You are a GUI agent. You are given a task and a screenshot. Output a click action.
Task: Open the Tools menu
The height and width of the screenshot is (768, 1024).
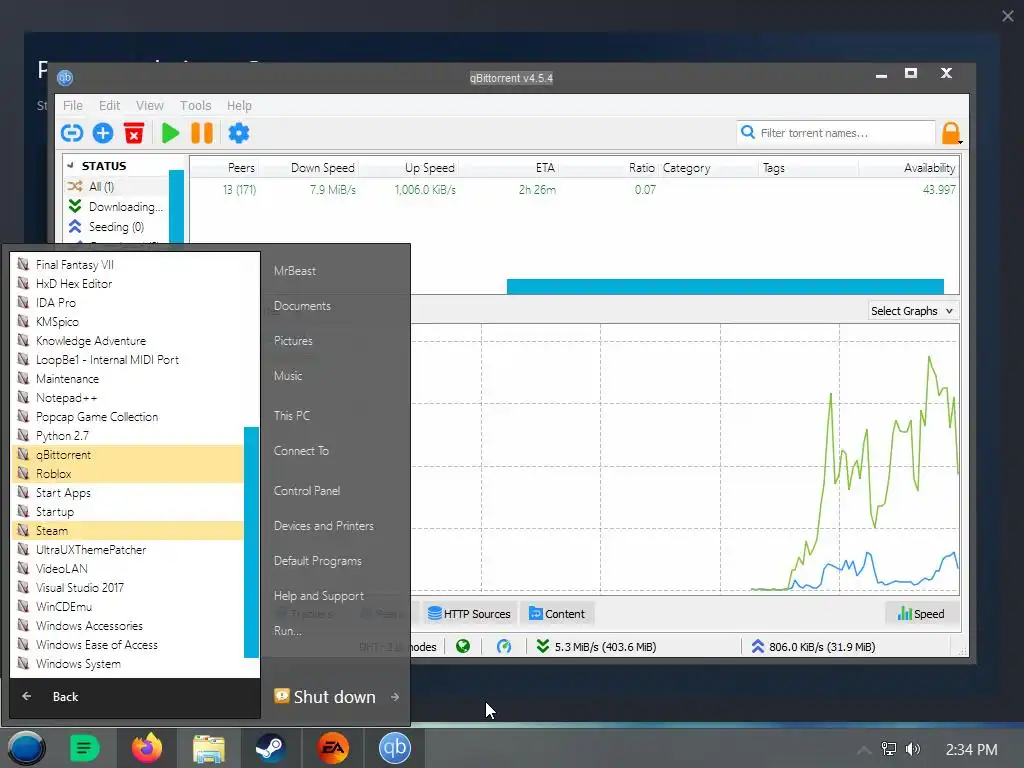(x=195, y=106)
